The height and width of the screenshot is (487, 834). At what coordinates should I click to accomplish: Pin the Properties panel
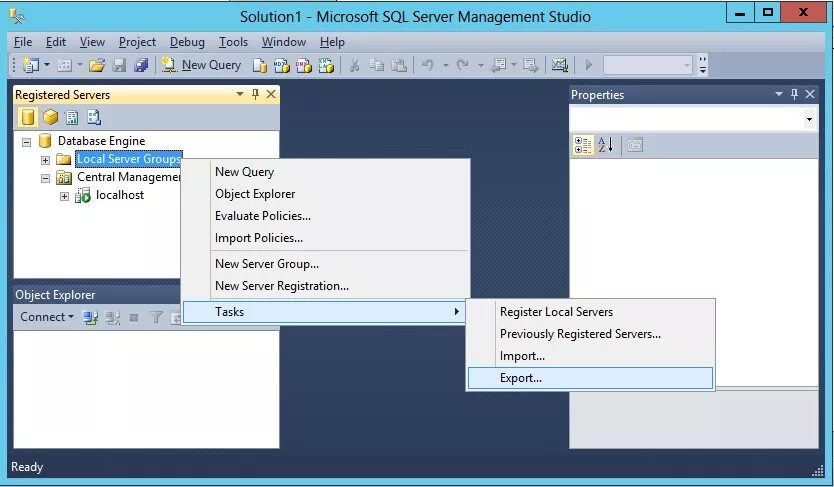(x=794, y=94)
